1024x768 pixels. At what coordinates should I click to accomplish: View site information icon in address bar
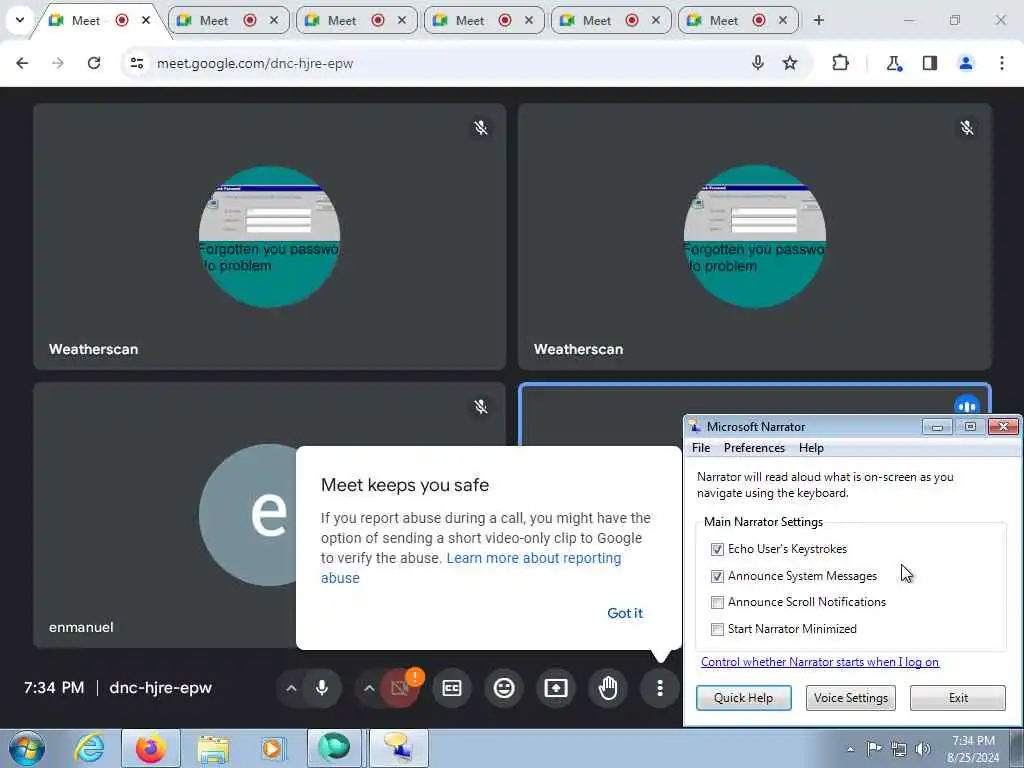tap(136, 63)
